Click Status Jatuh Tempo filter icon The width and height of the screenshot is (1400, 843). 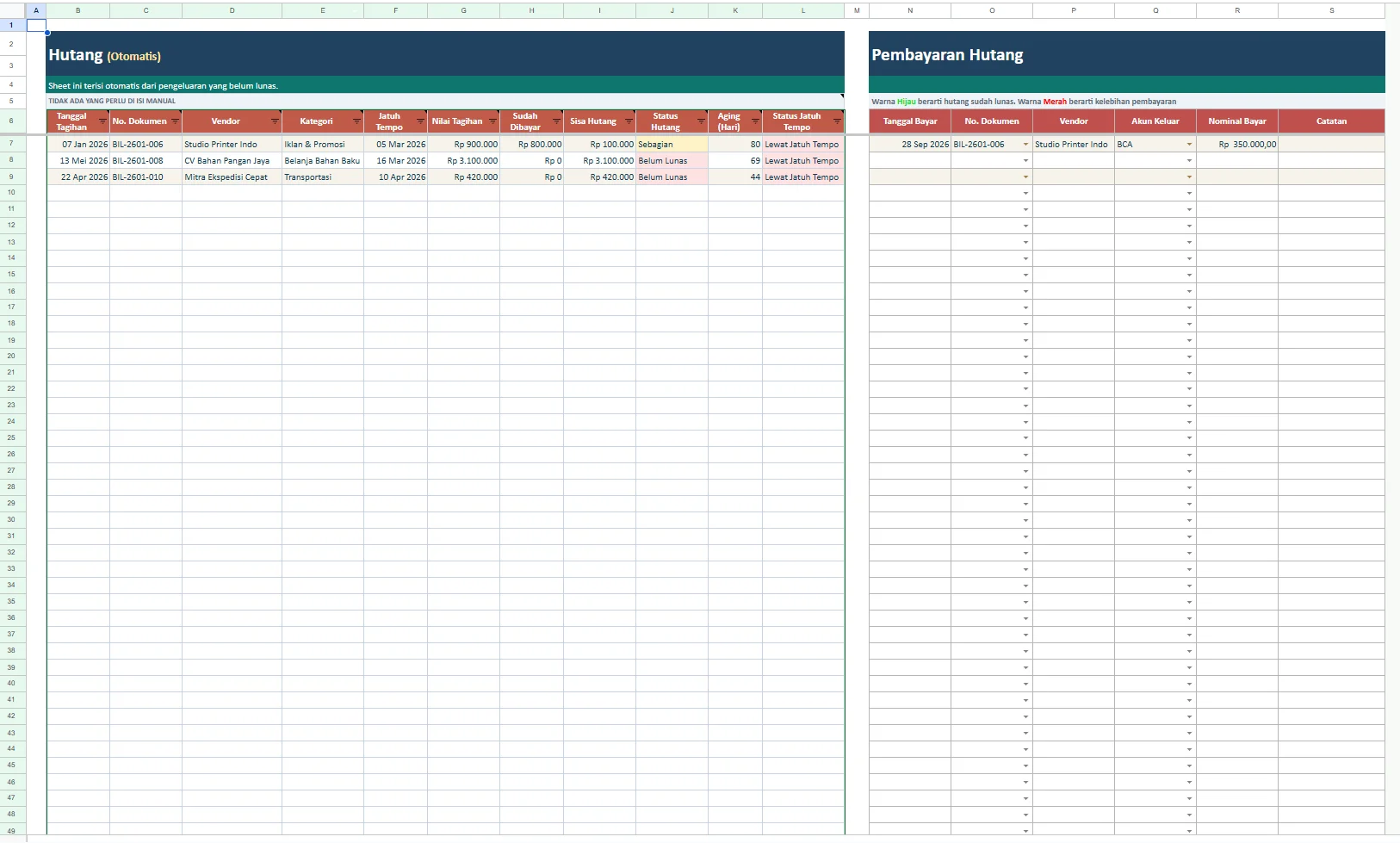tap(837, 121)
